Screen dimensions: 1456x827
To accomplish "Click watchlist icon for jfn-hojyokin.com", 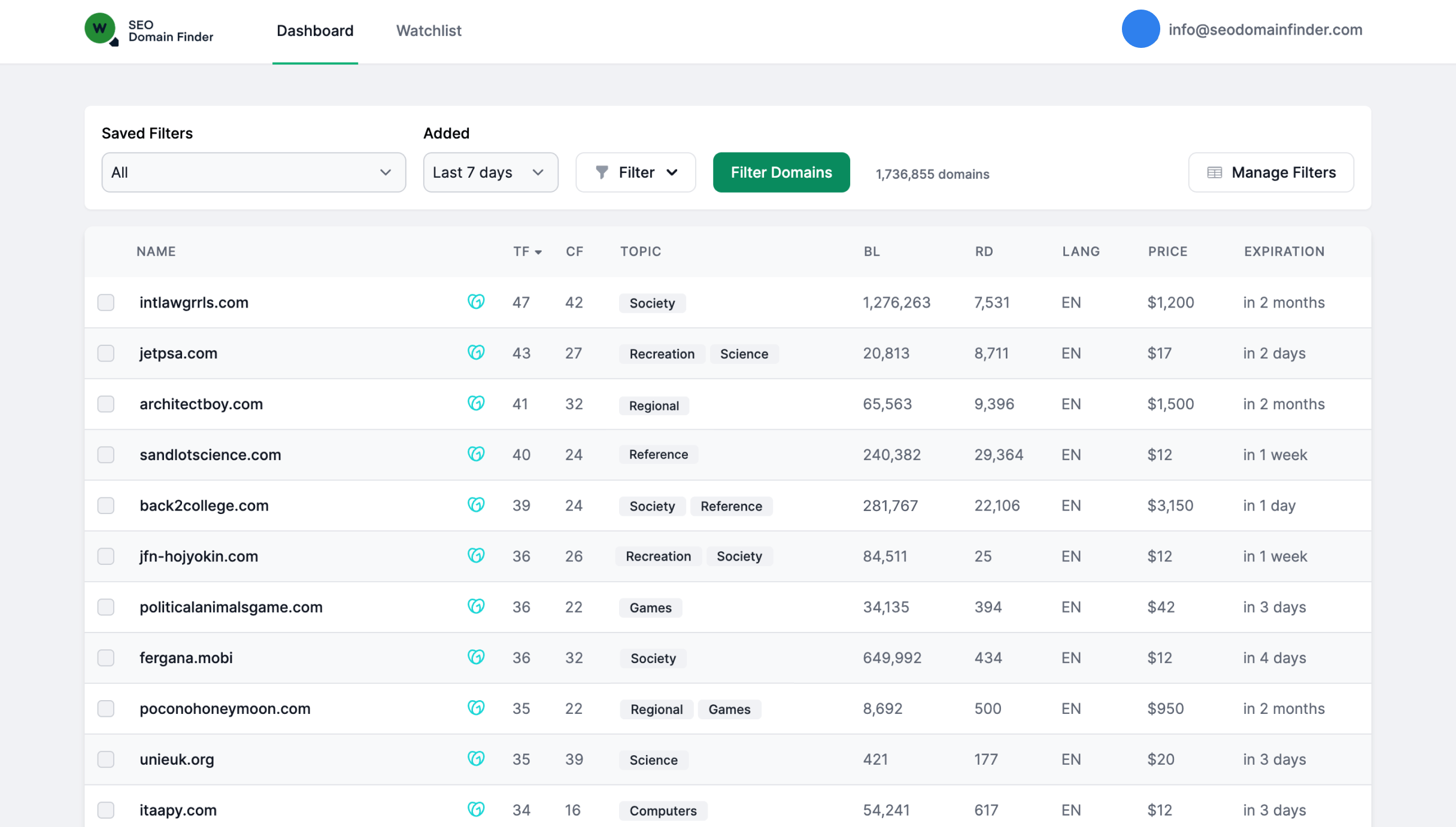I will (x=476, y=556).
